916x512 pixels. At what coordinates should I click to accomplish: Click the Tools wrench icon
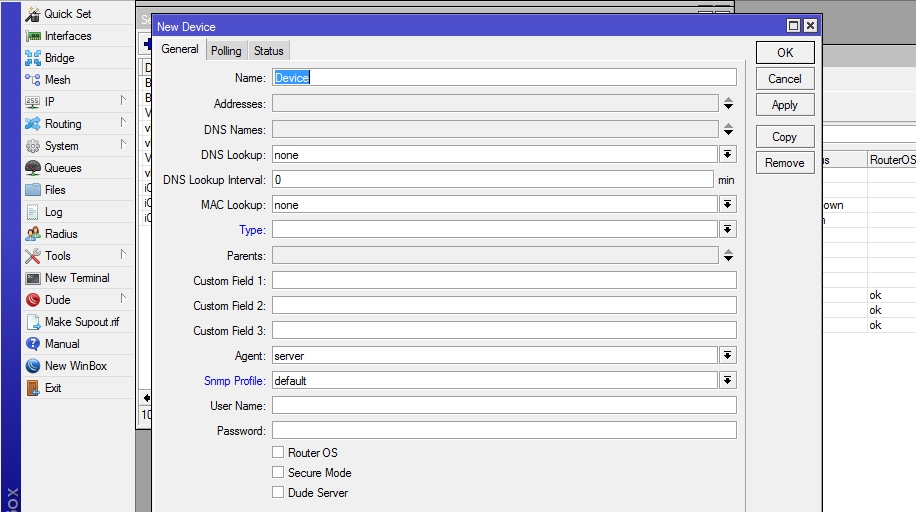coord(33,256)
